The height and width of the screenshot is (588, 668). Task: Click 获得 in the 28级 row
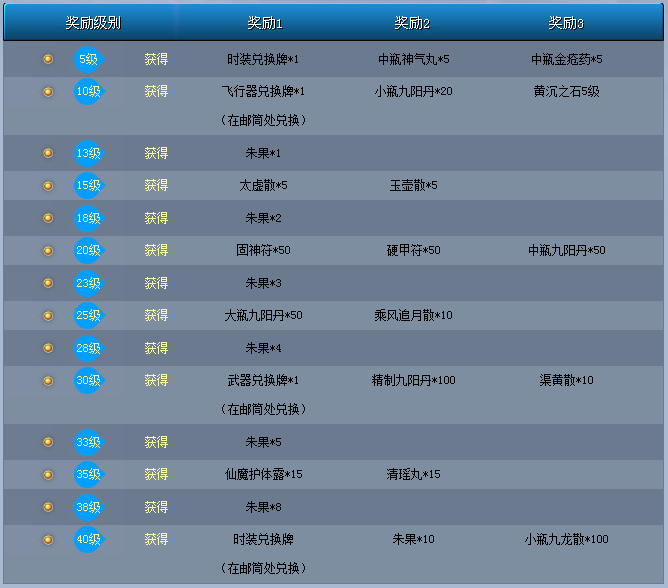pos(156,348)
